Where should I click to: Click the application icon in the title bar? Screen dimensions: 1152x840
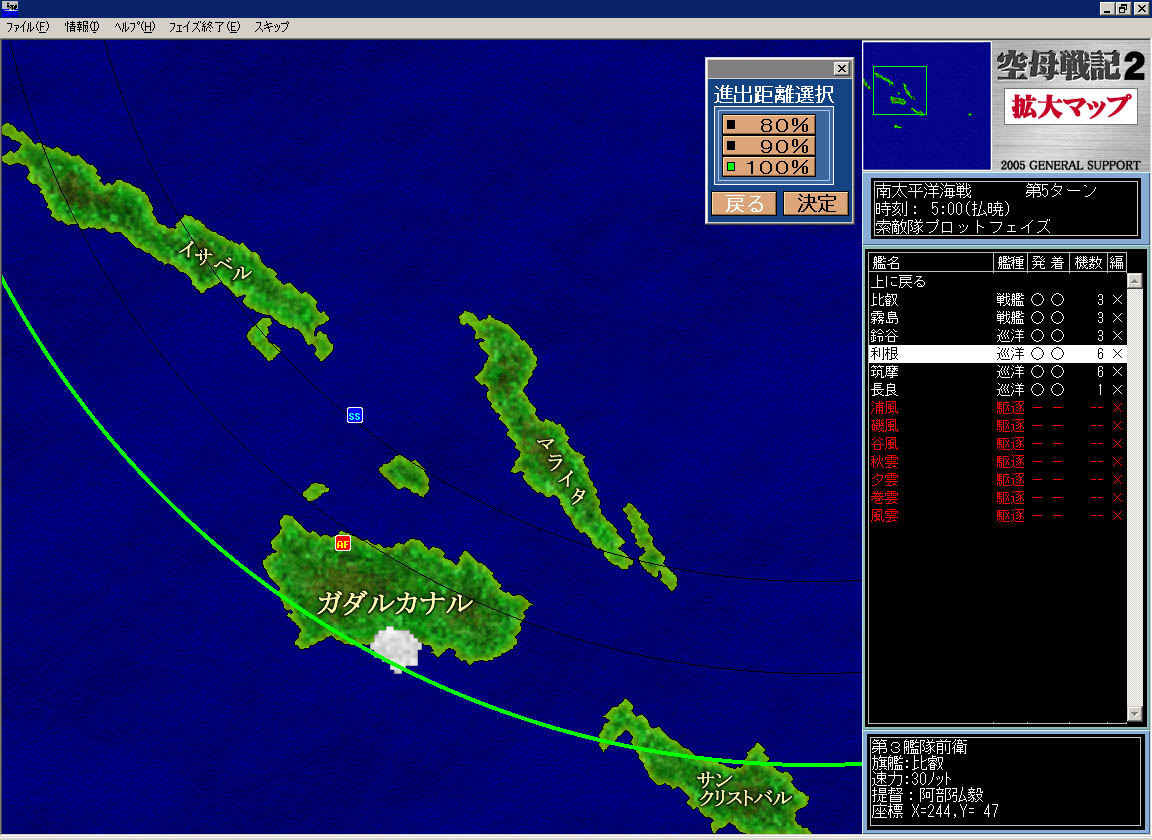click(x=10, y=7)
